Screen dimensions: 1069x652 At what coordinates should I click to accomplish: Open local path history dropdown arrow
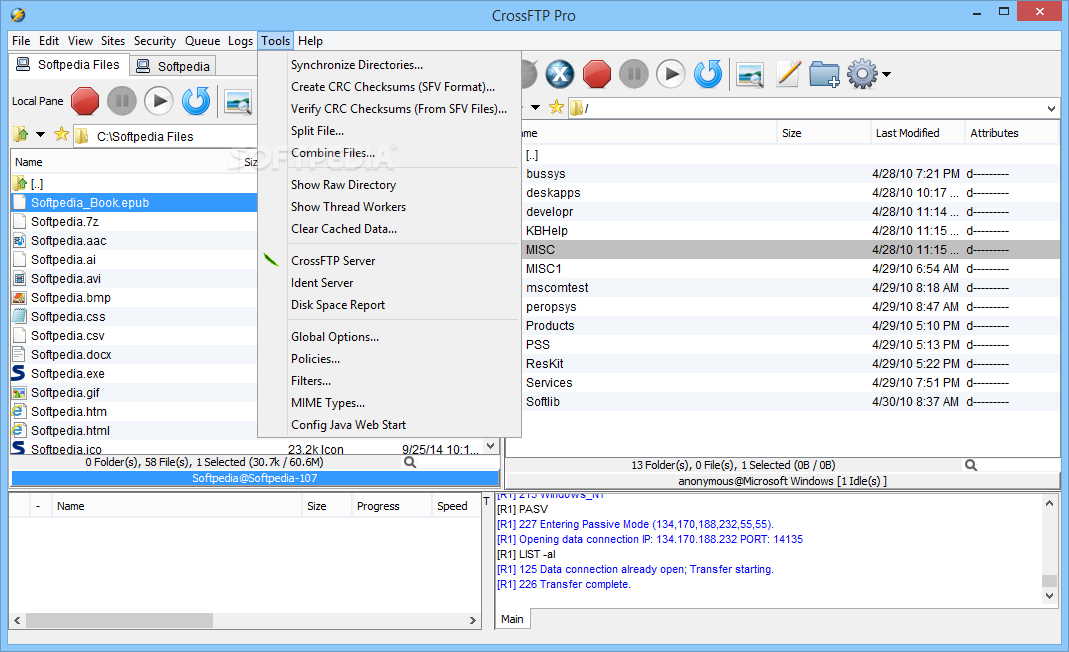point(40,134)
